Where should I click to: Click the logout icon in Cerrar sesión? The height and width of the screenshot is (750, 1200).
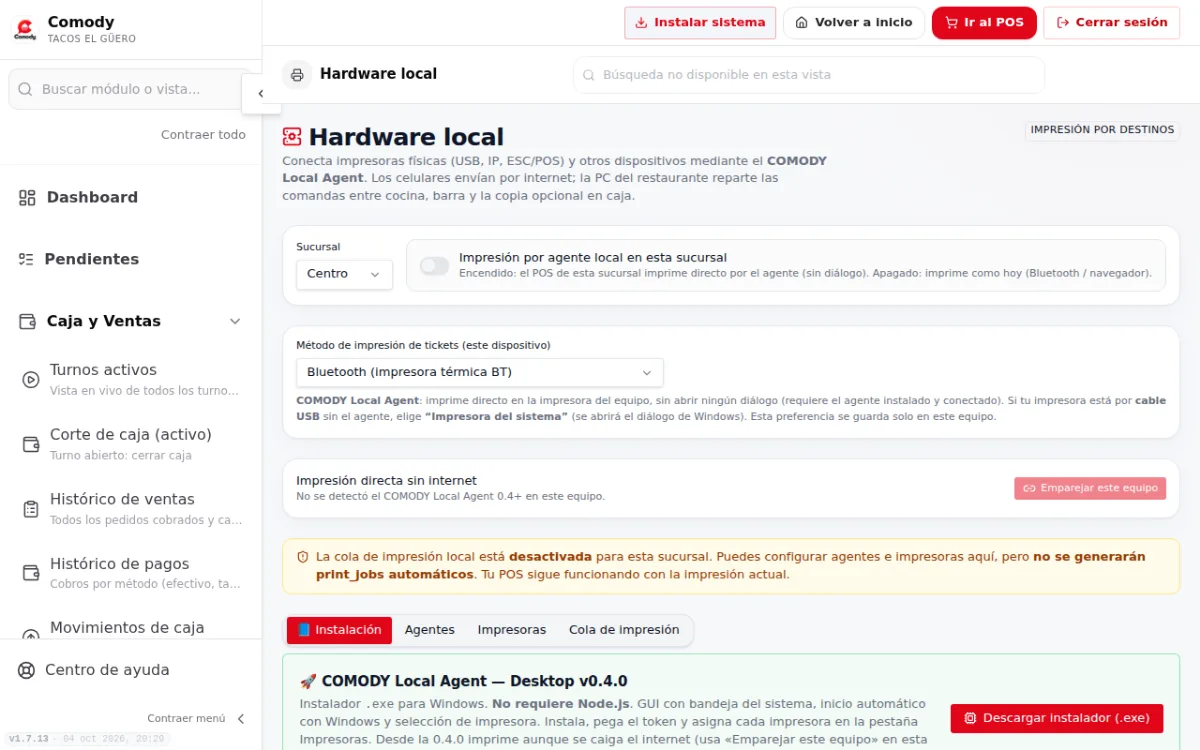(1062, 22)
